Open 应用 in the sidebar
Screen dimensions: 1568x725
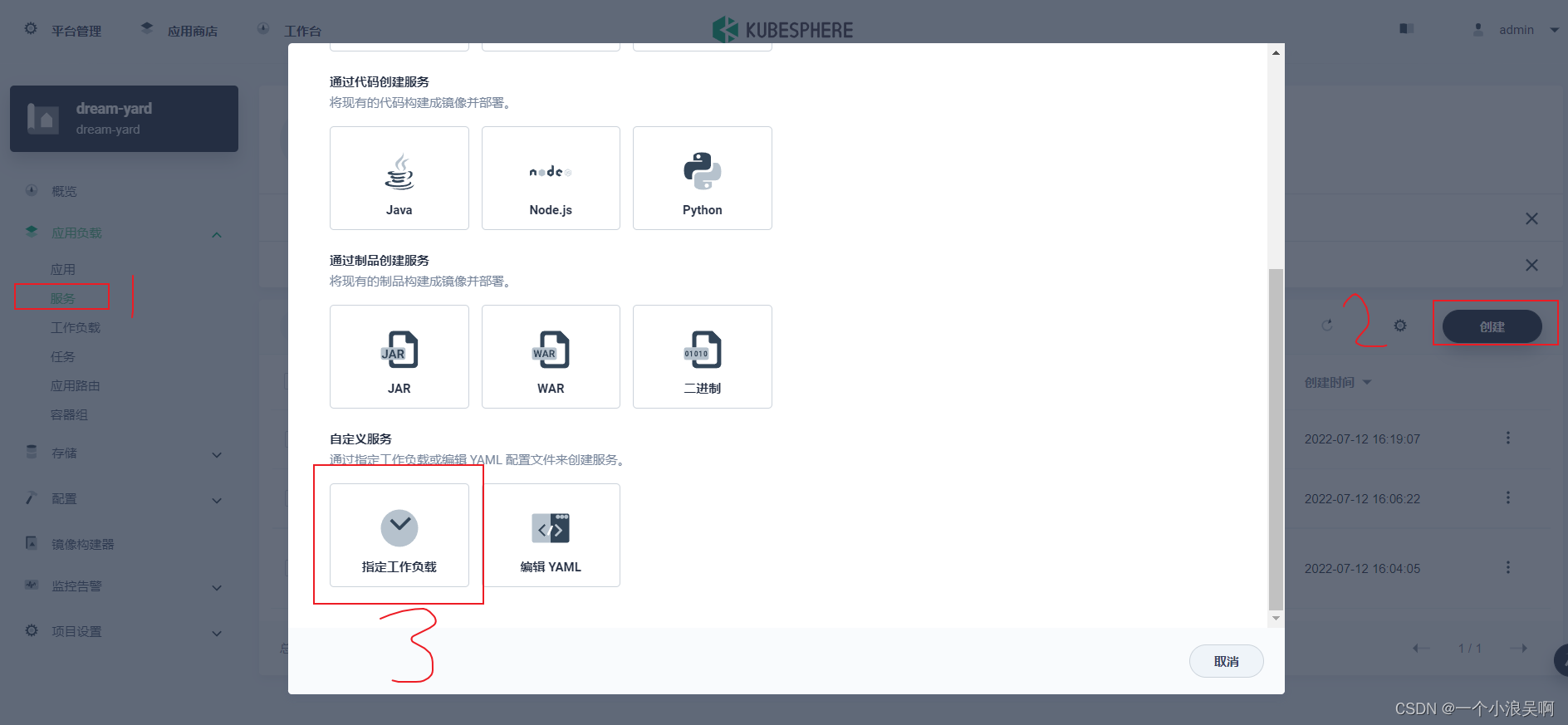[x=63, y=269]
